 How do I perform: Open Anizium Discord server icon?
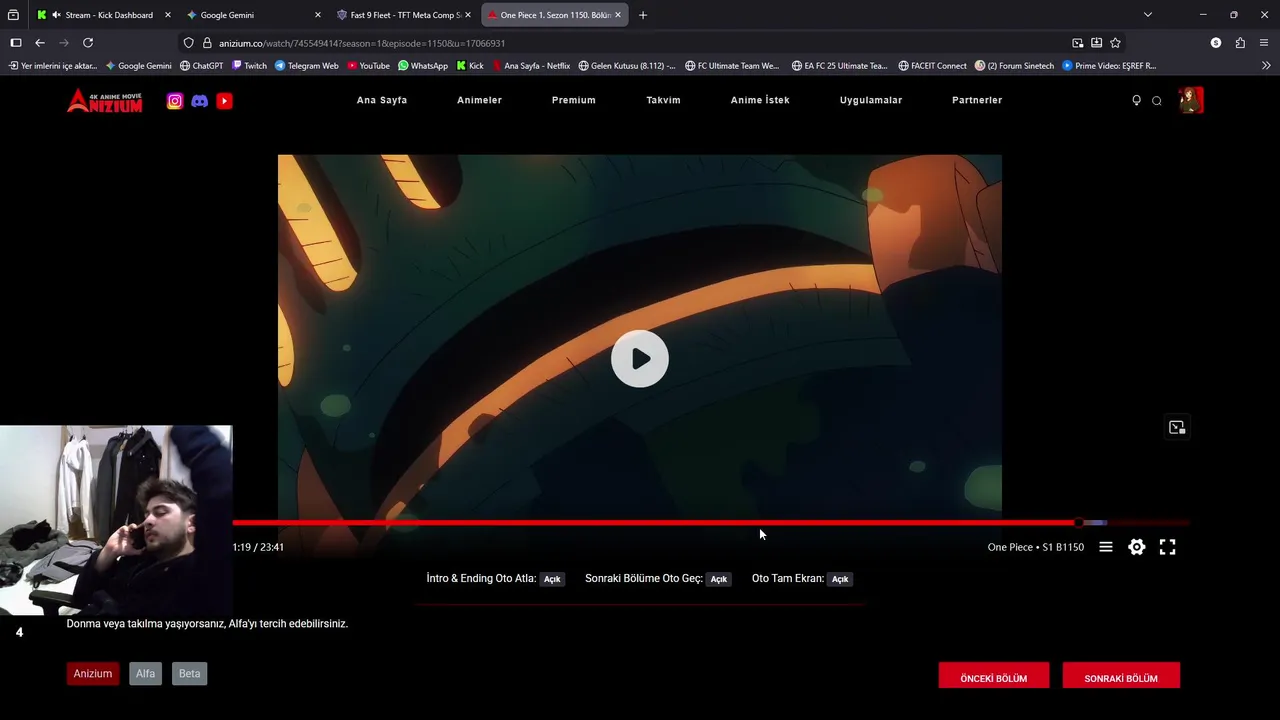coord(200,101)
